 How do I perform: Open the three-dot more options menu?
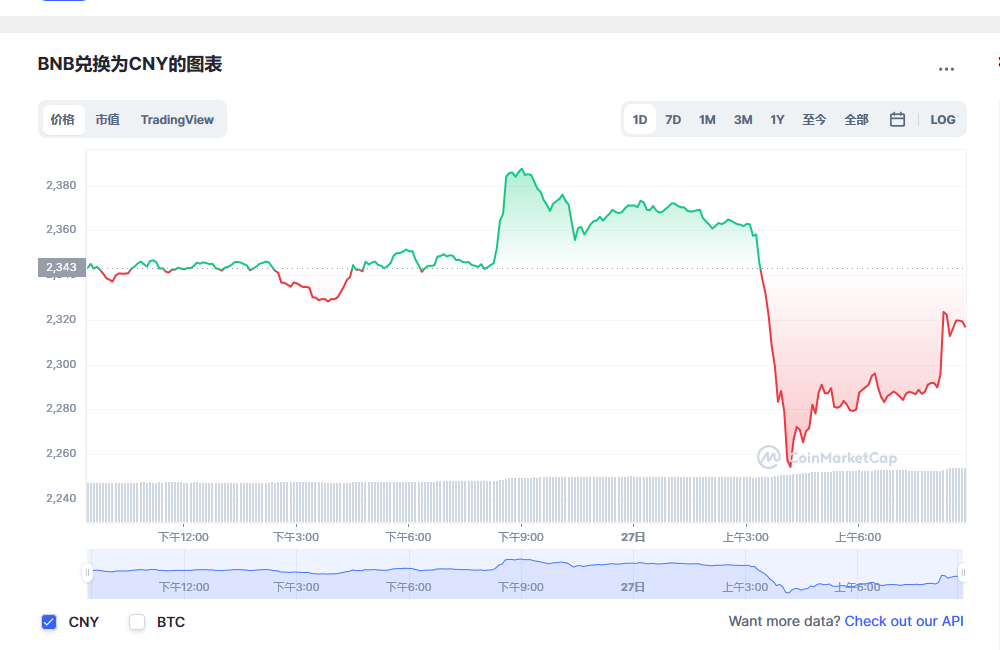click(x=946, y=69)
